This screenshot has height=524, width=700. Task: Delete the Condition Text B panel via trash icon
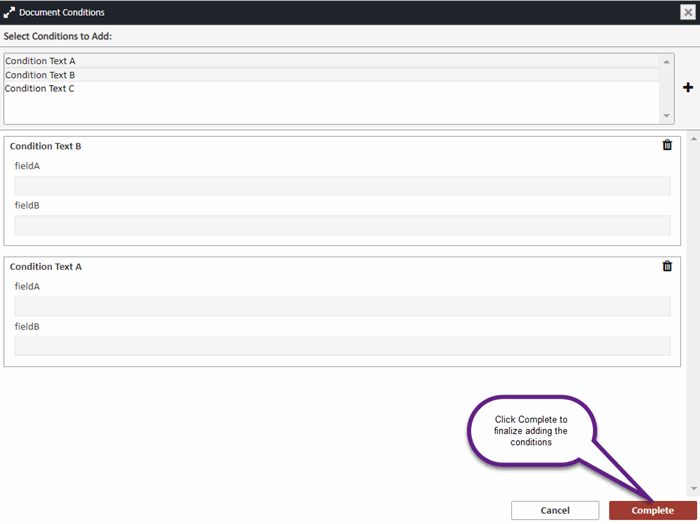667,145
